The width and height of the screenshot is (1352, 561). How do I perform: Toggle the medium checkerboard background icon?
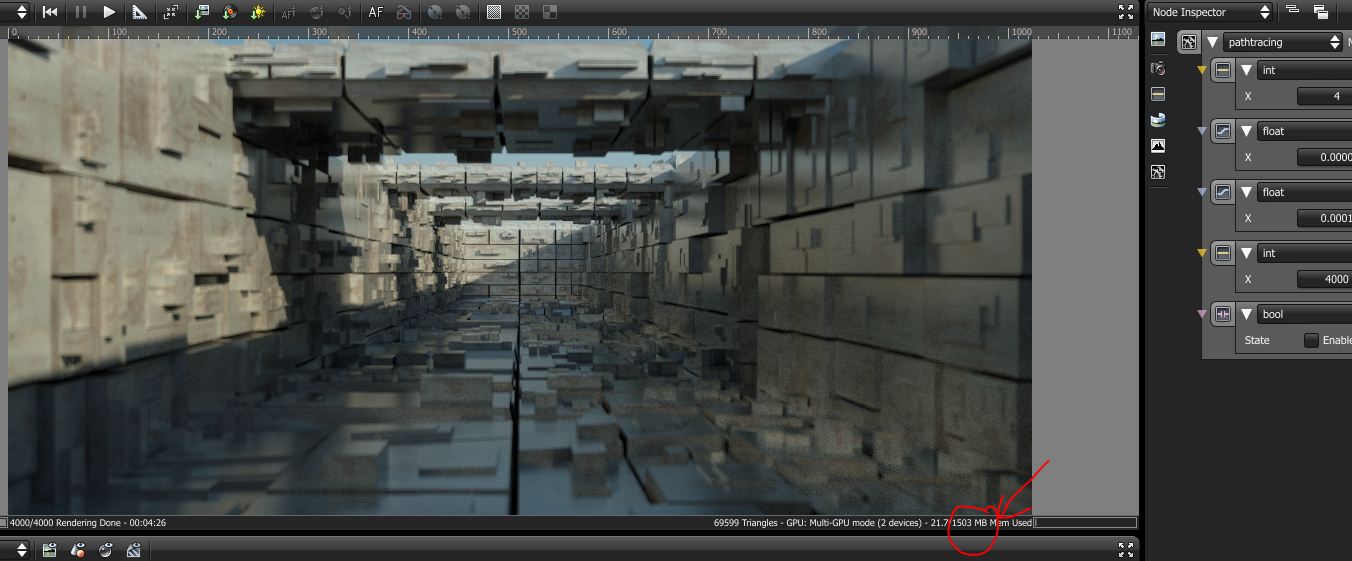click(x=522, y=12)
